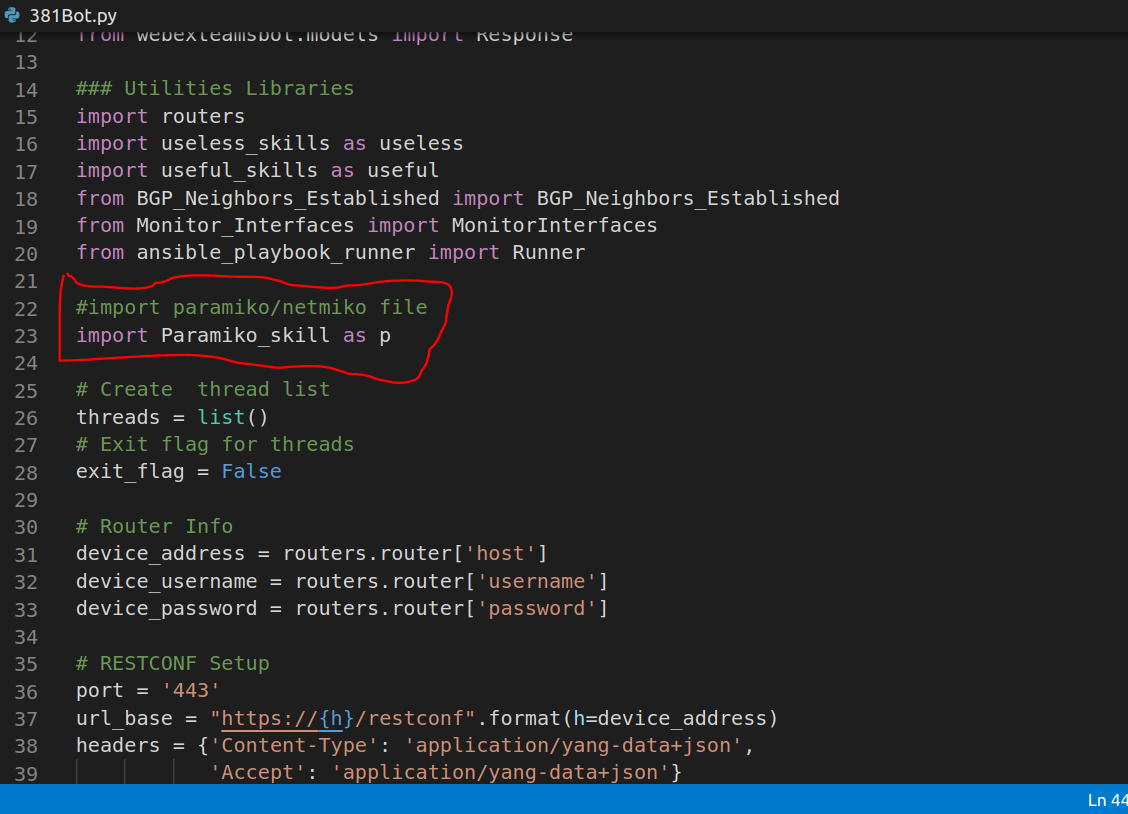Screen dimensions: 1128x814
Task: Click 'url_base' variable name
Action: coord(124,719)
